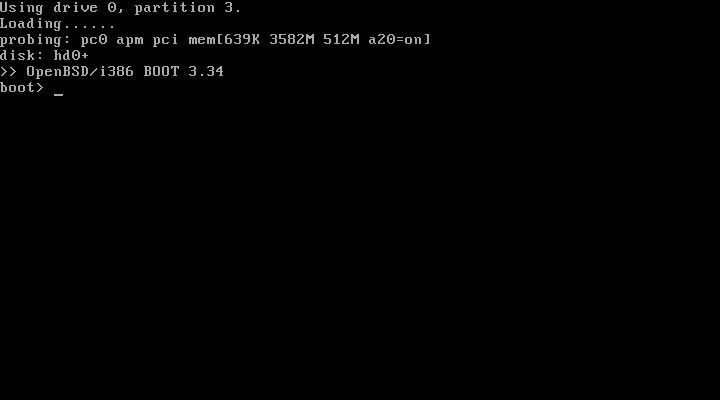
Task: Click the "partition 3." text
Action: (188, 8)
